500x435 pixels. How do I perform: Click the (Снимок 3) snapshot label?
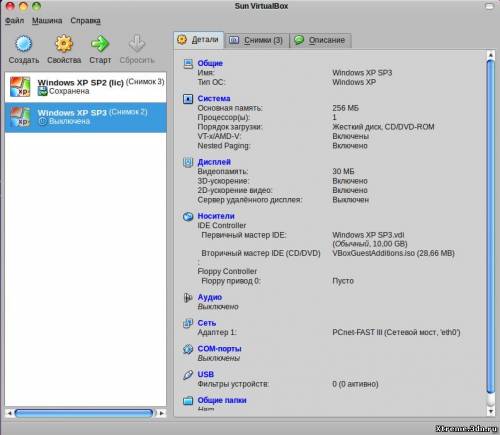pyautogui.click(x=145, y=82)
